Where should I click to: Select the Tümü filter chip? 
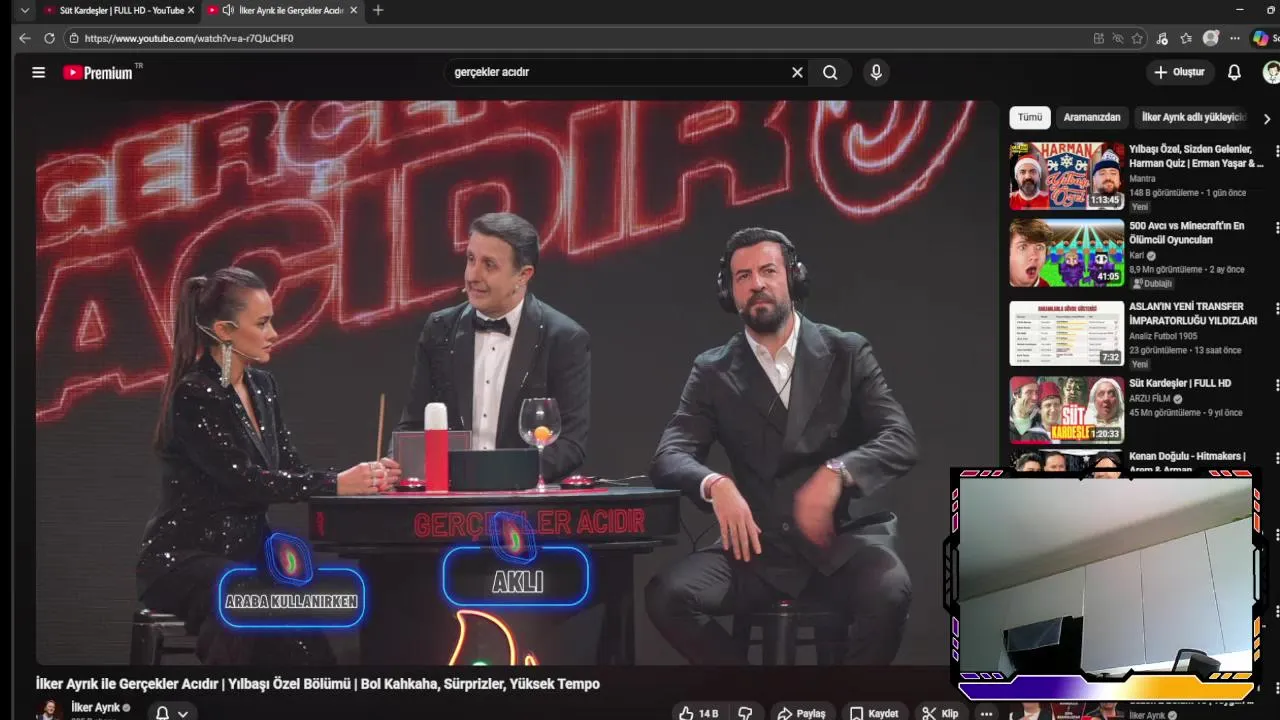point(1030,117)
